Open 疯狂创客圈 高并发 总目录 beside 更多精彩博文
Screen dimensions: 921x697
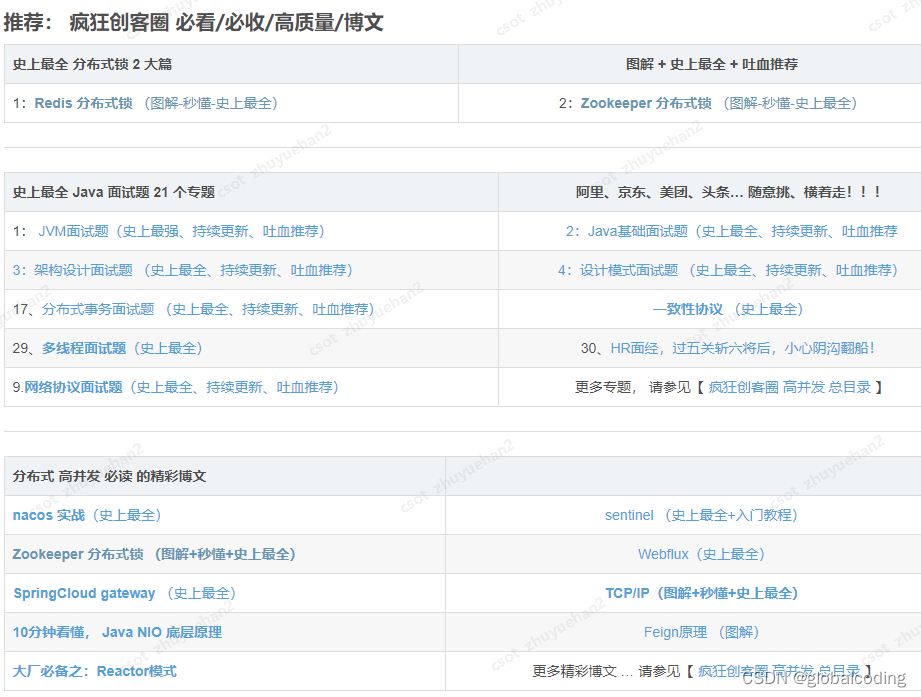(779, 671)
